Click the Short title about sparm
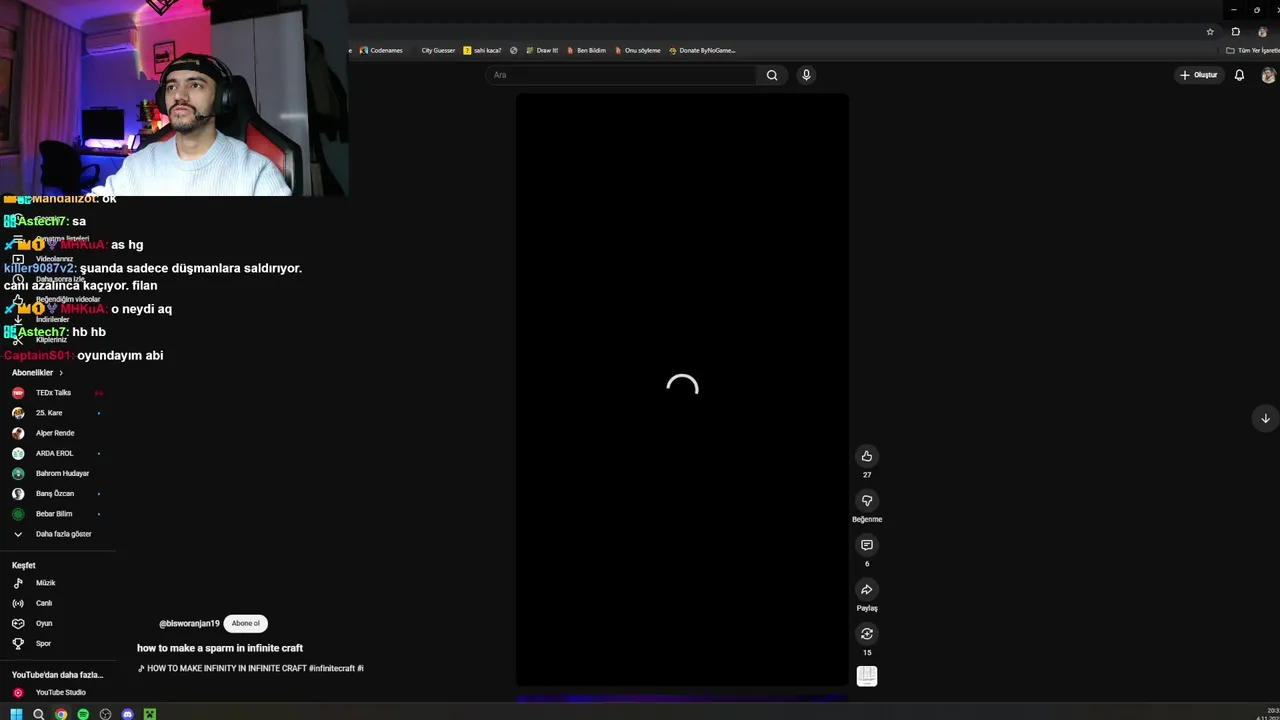 coord(220,648)
